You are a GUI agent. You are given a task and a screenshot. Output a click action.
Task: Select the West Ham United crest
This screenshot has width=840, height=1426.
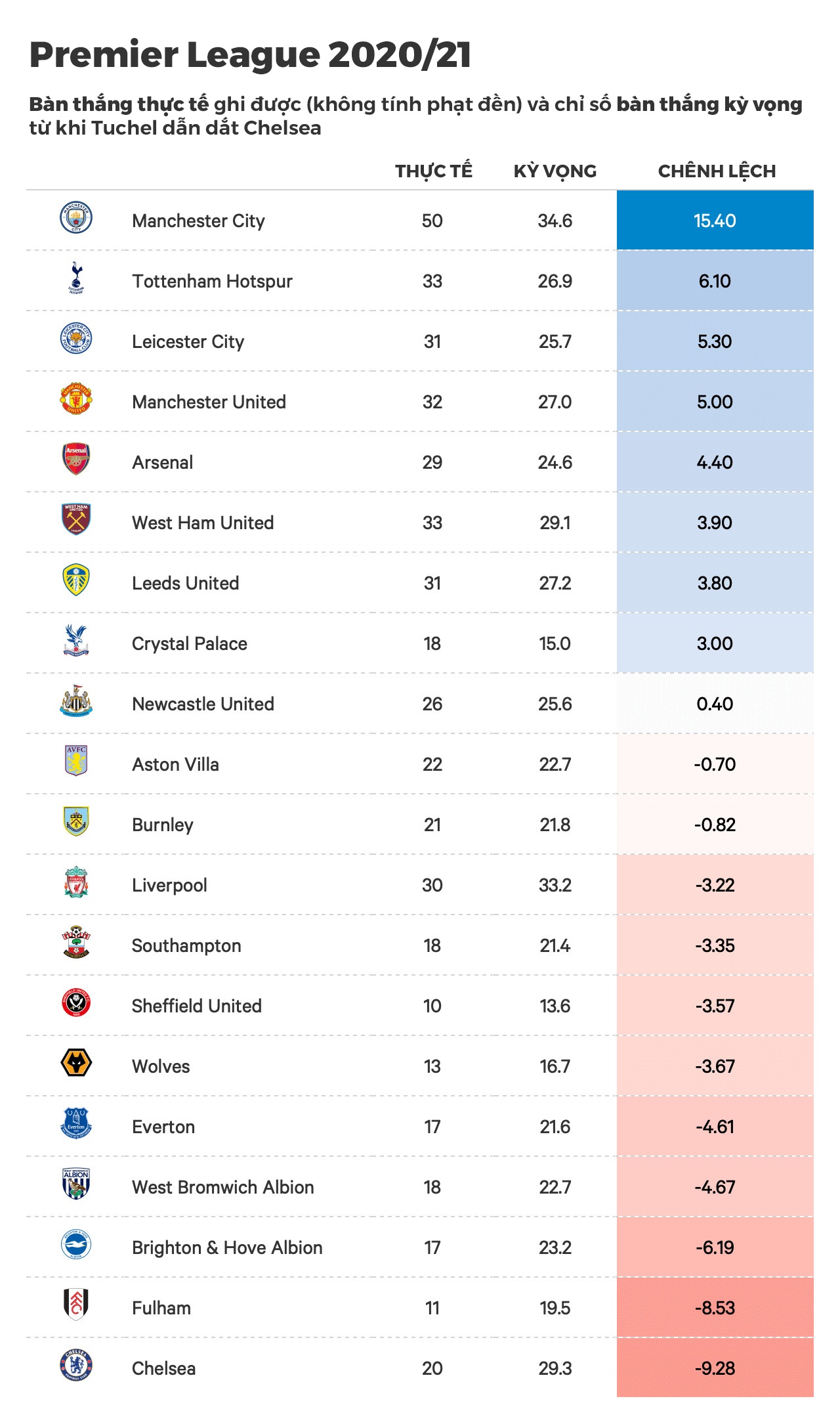[76, 519]
